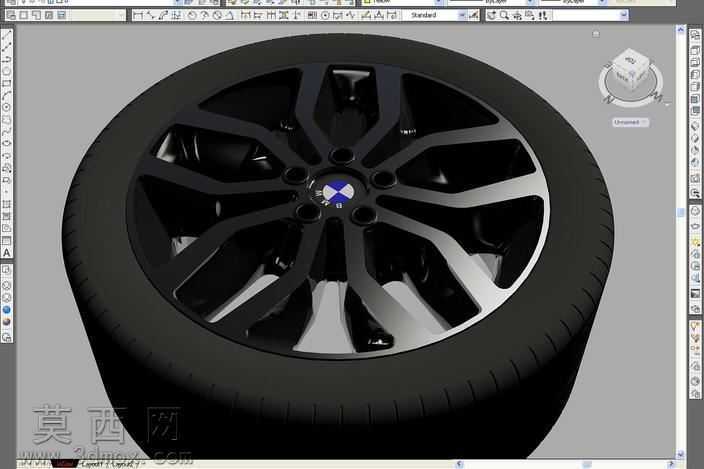
Task: Click the small square viewport control near top right
Action: point(596,34)
